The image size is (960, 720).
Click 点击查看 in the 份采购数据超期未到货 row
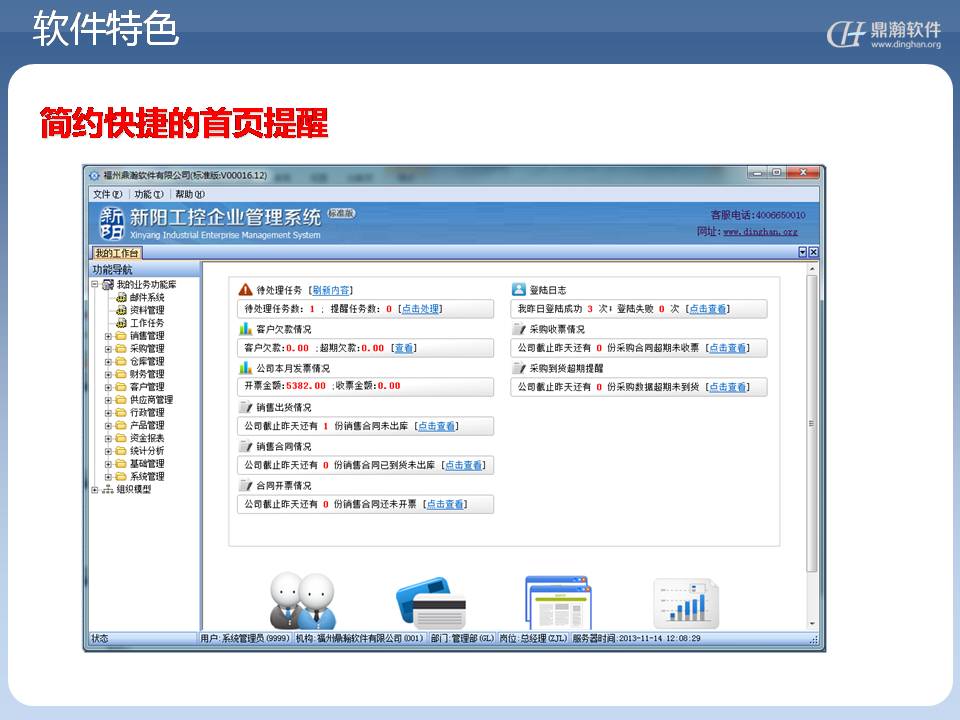(727, 388)
